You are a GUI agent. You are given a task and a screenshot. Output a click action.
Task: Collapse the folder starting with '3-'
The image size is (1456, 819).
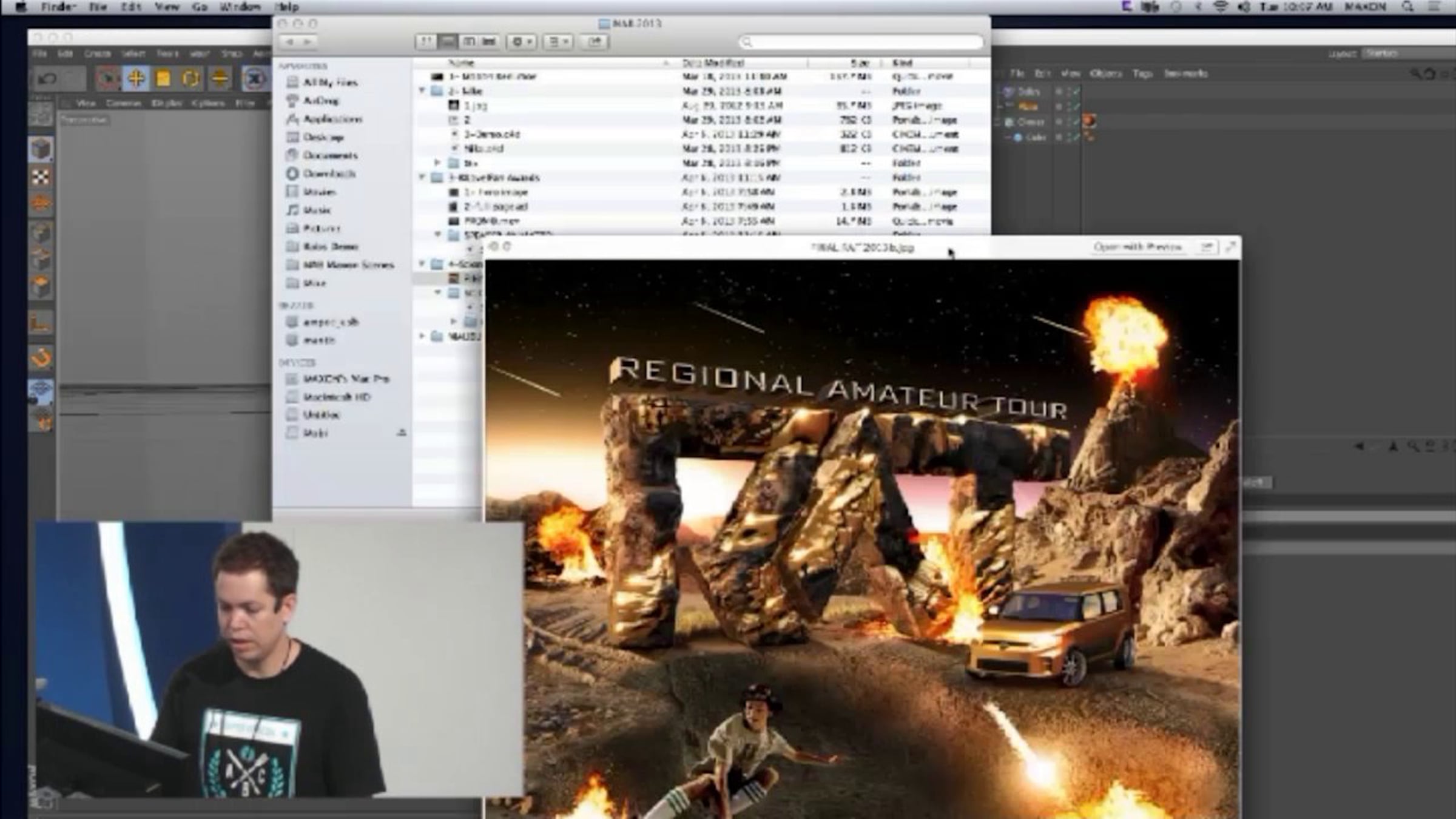422,177
